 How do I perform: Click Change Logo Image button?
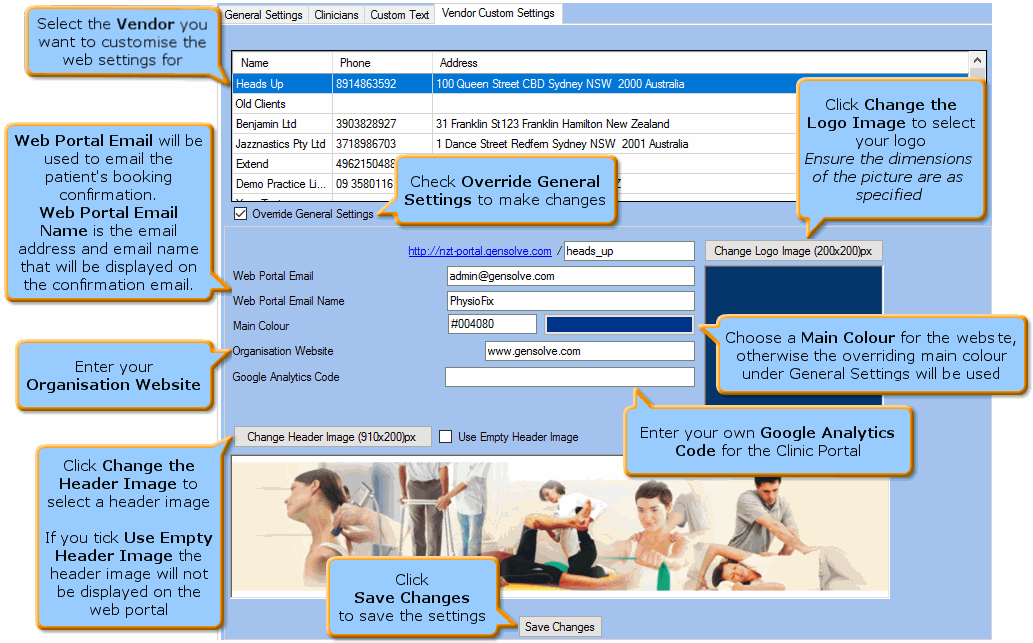[794, 251]
